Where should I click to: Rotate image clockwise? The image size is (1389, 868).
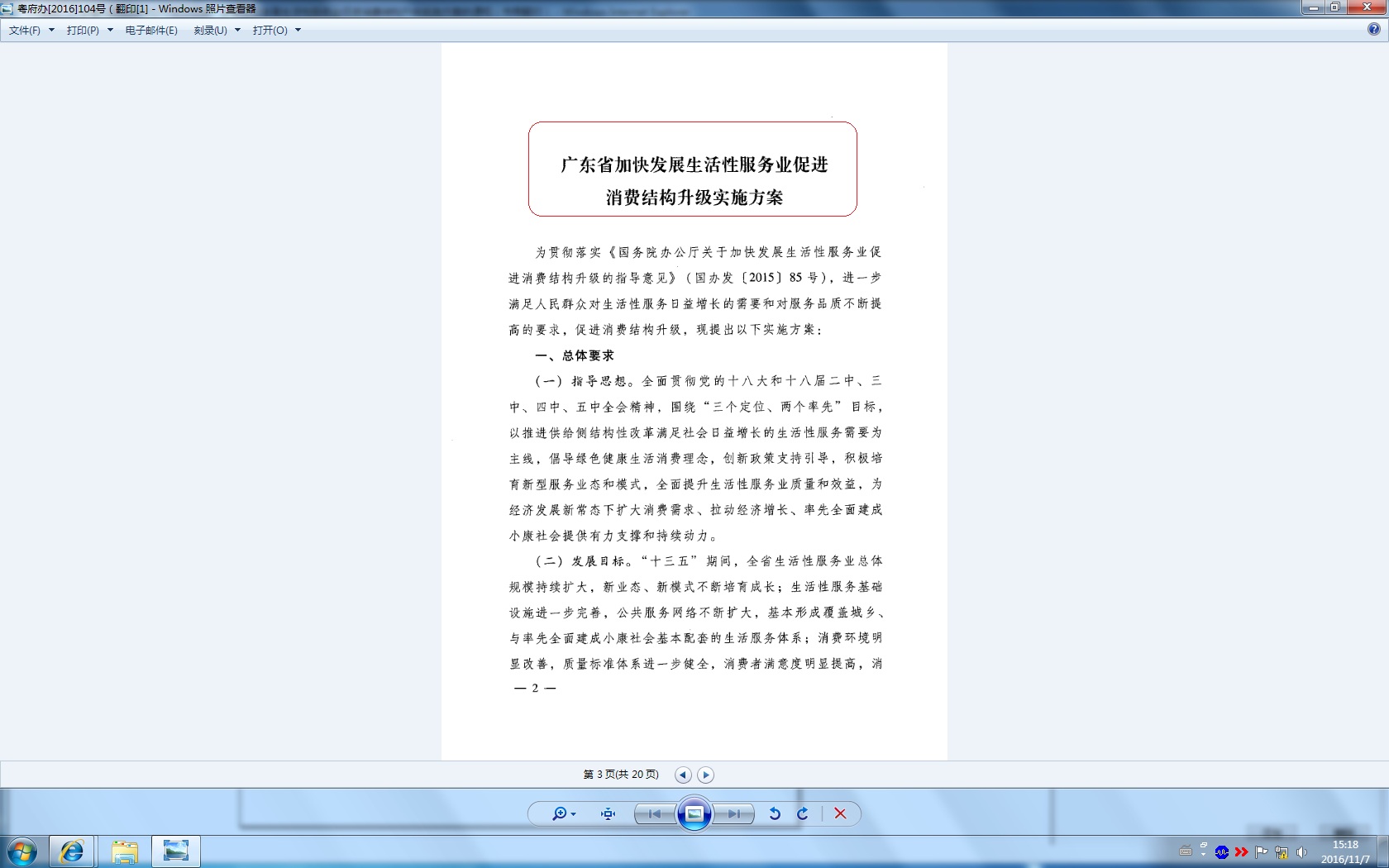pyautogui.click(x=802, y=814)
